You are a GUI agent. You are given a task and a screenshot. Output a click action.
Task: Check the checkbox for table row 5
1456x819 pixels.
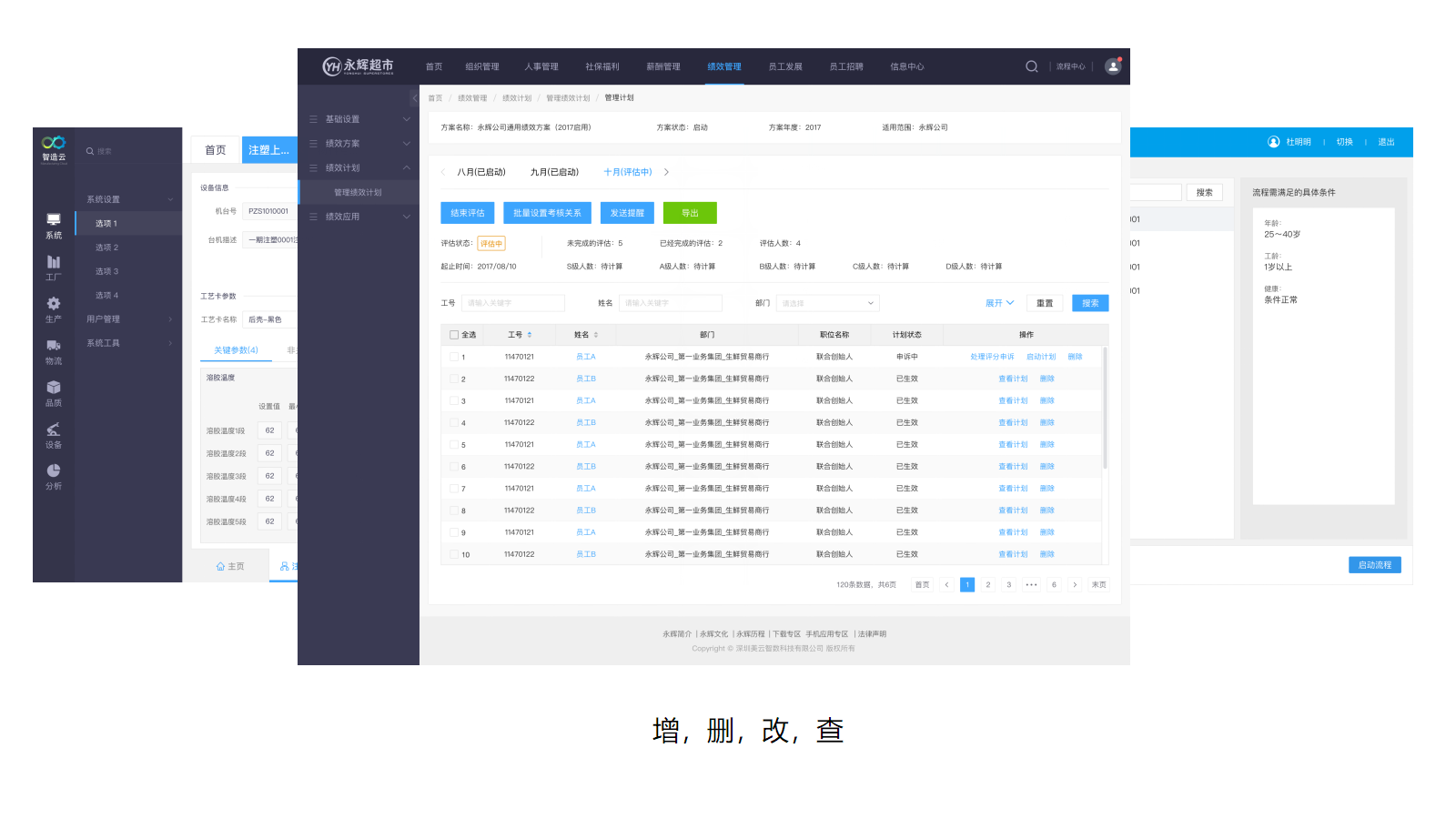click(454, 445)
